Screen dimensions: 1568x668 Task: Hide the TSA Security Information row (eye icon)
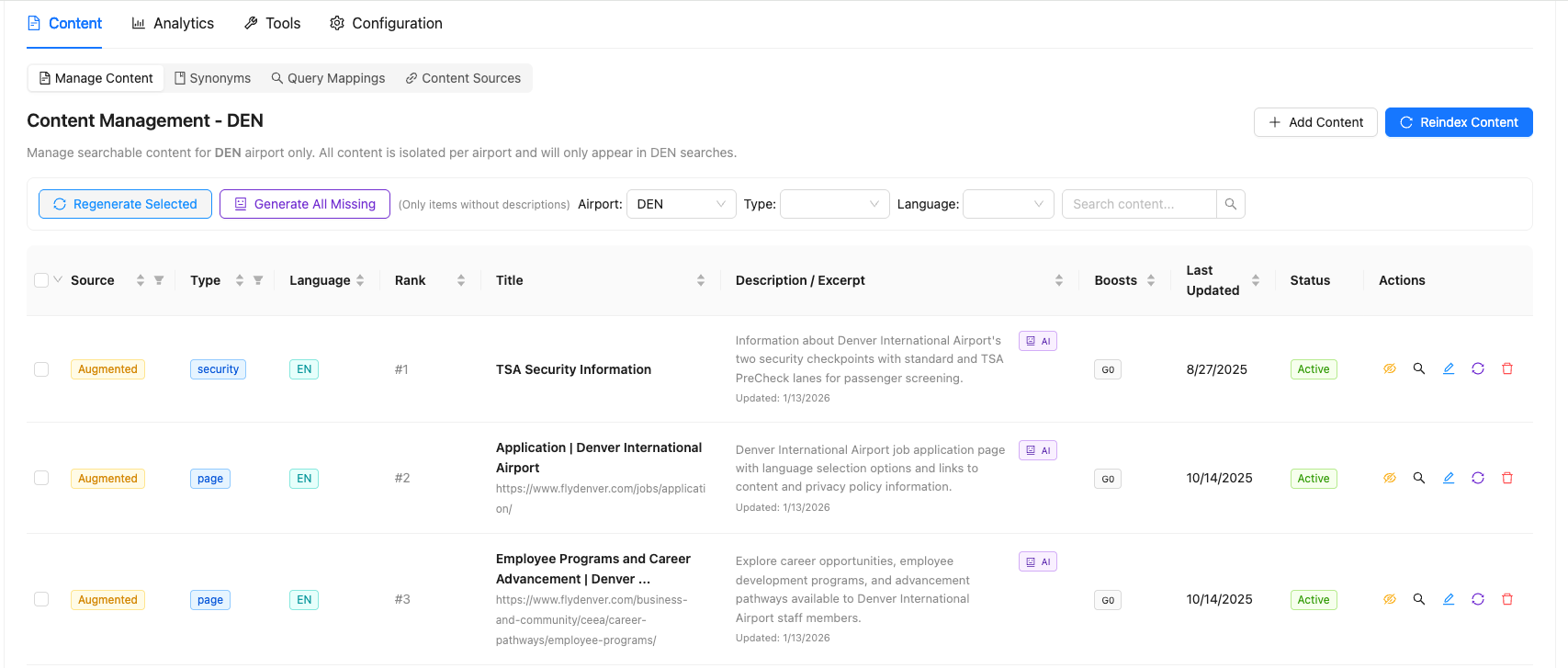(1389, 368)
